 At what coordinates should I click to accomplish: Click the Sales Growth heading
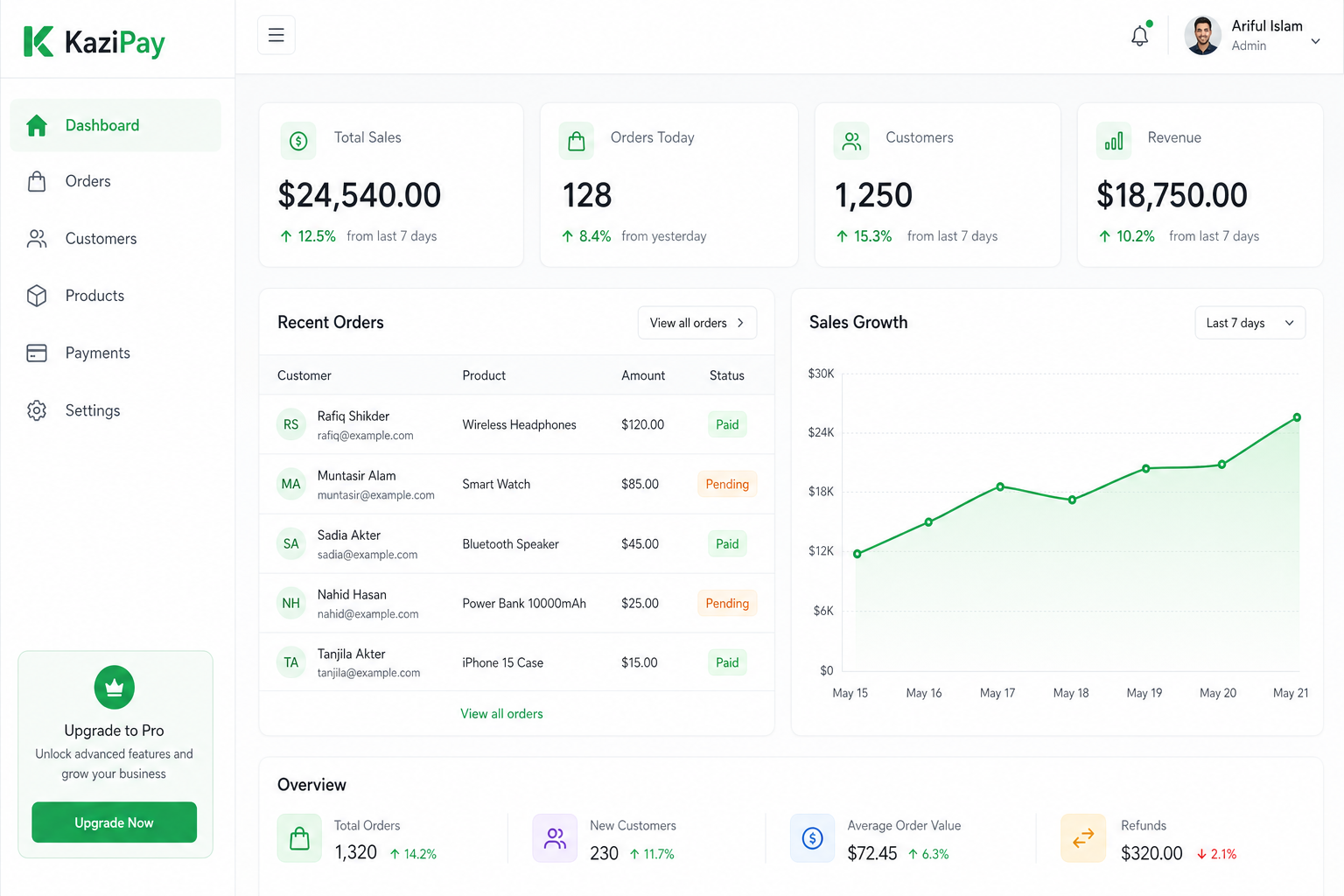point(858,322)
